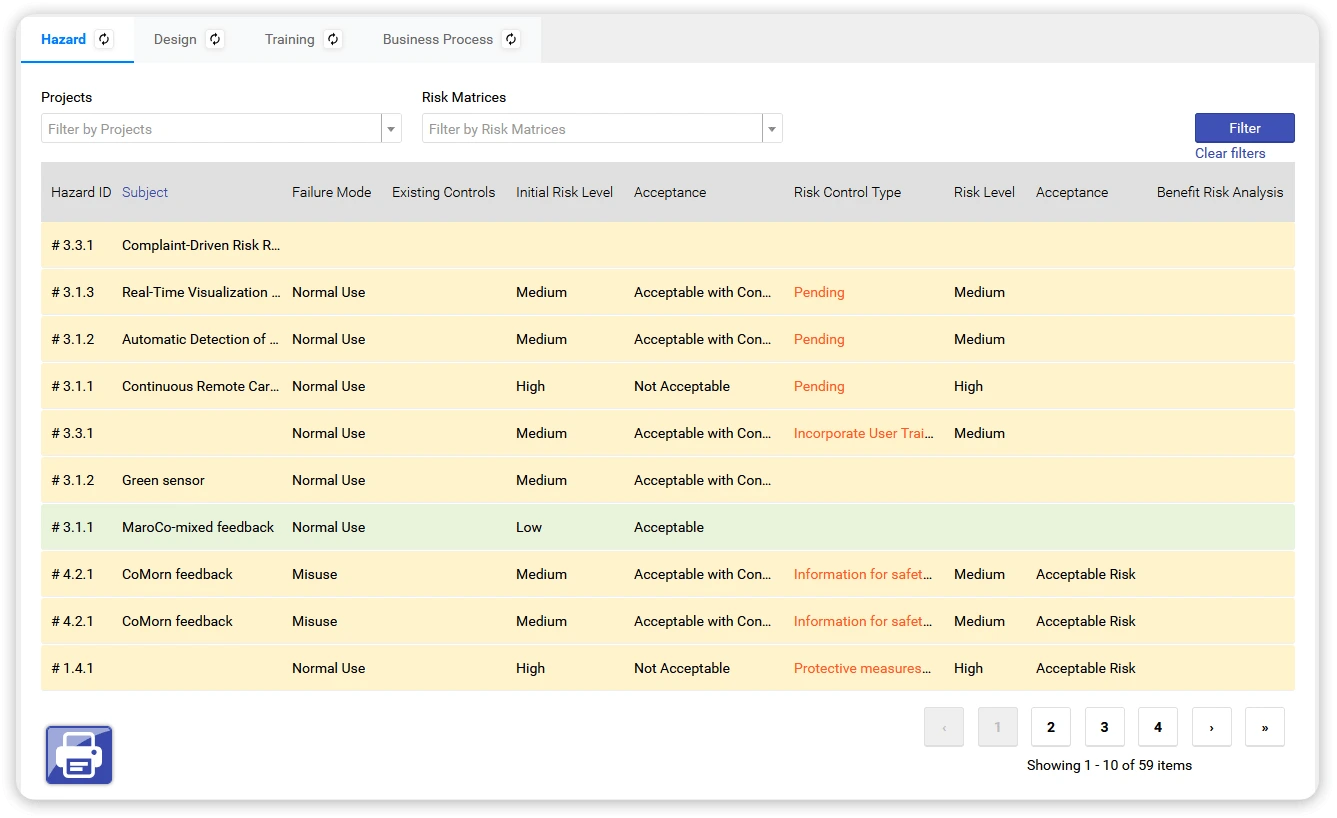Click Pending link in Continuous Remote Car row

(819, 386)
